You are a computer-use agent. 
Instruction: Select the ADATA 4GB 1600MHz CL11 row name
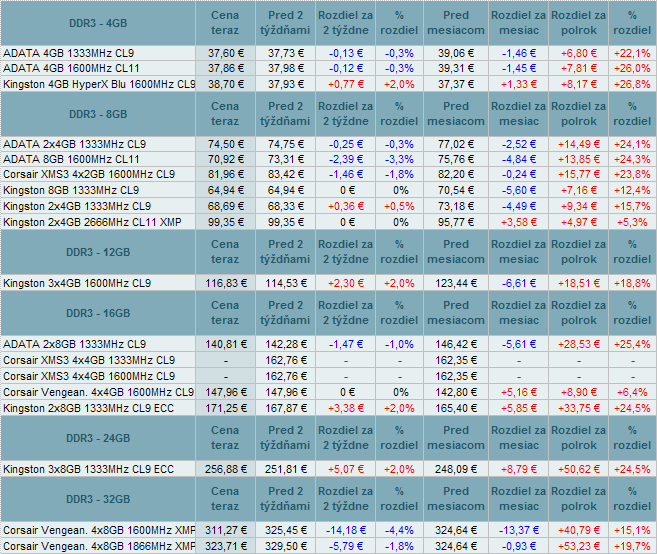[x=71, y=68]
